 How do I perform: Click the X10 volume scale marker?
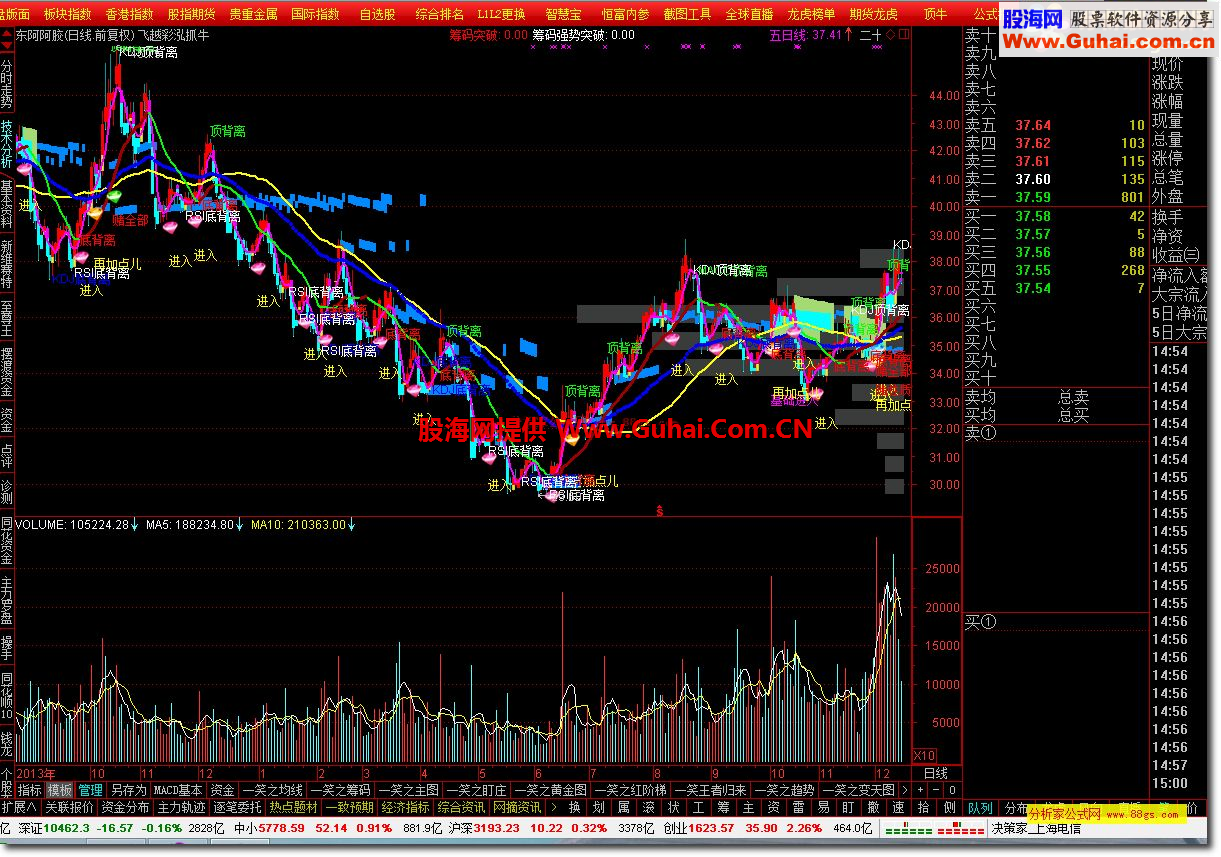925,755
